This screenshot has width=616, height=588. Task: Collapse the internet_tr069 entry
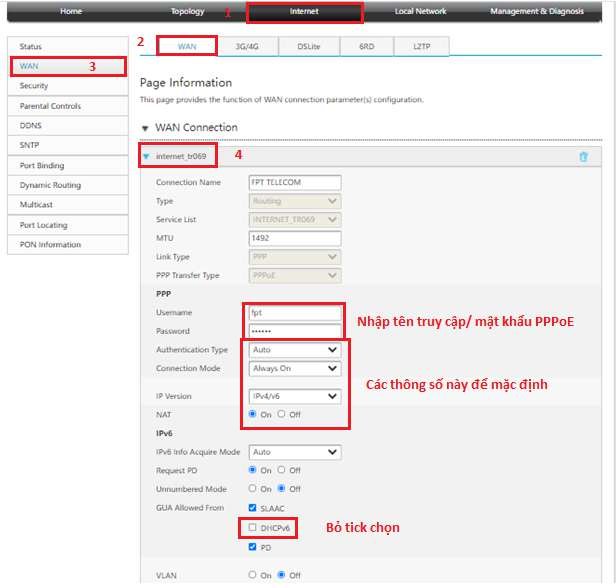pyautogui.click(x=146, y=156)
